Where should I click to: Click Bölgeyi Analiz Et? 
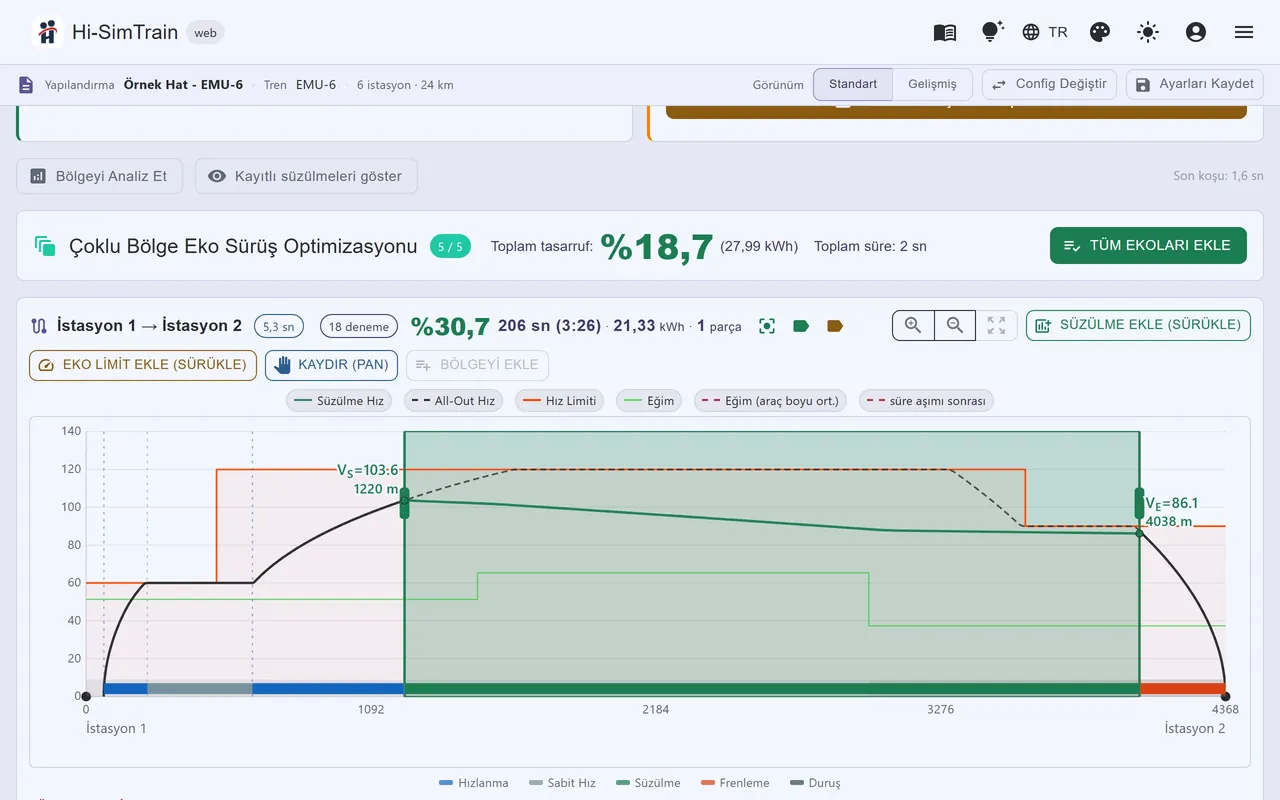tap(100, 176)
